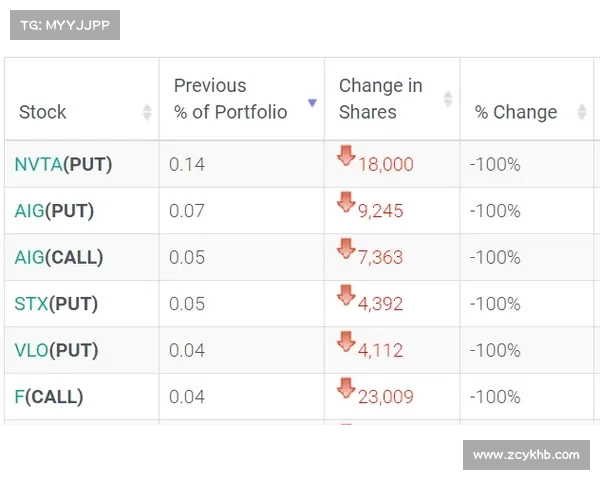Sort table by Stock column arrows

point(147,112)
